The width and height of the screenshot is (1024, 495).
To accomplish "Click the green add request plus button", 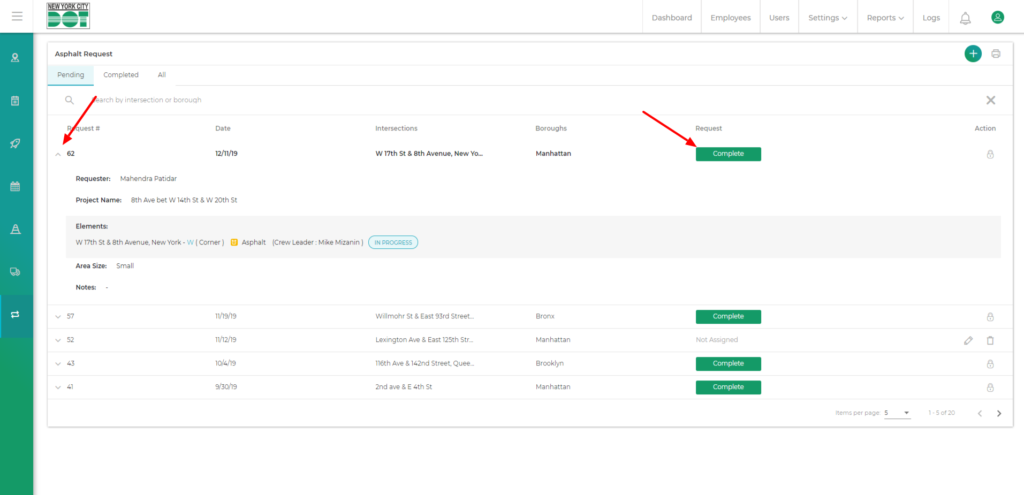I will point(972,54).
